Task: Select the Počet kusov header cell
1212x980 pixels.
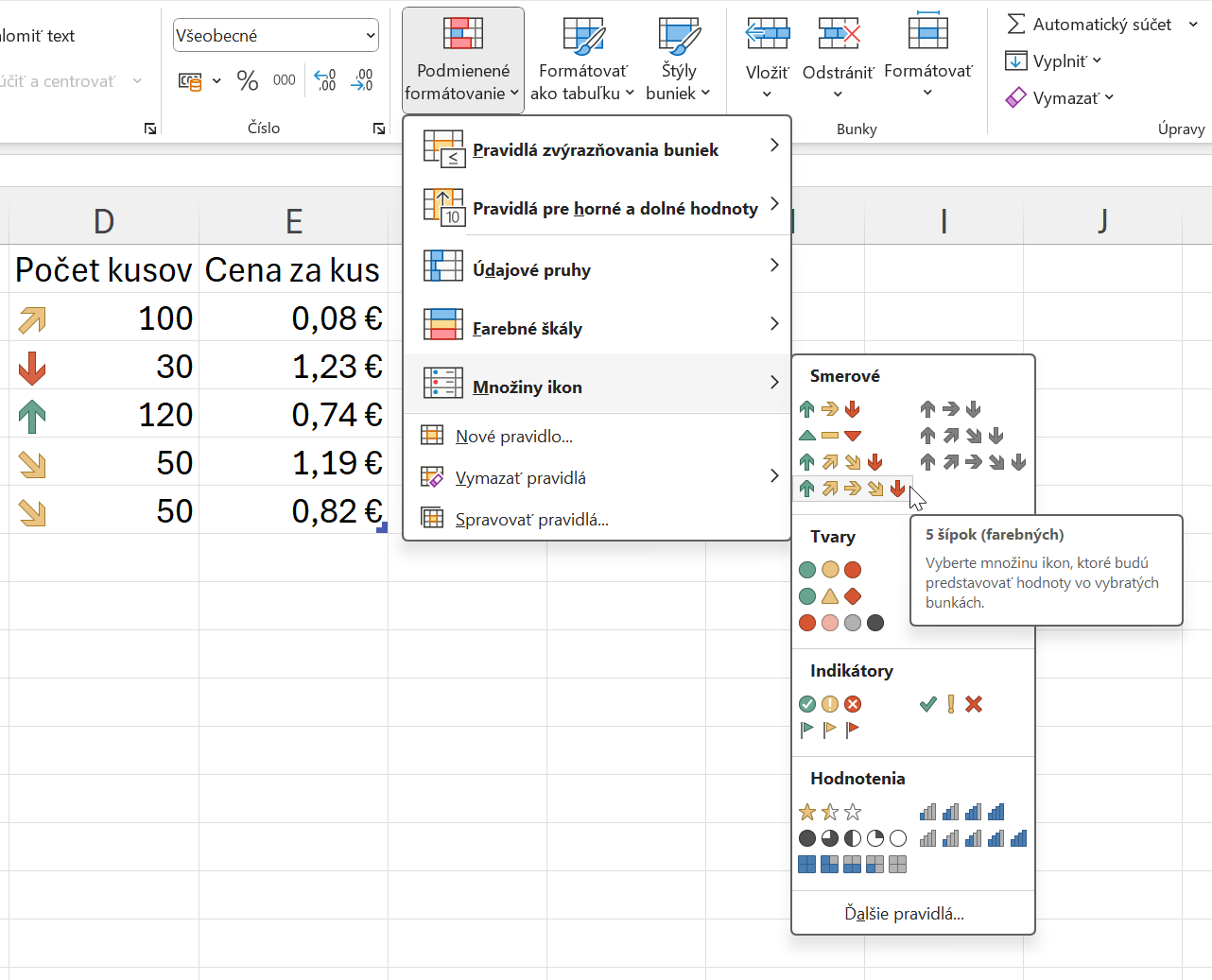Action: click(x=104, y=269)
